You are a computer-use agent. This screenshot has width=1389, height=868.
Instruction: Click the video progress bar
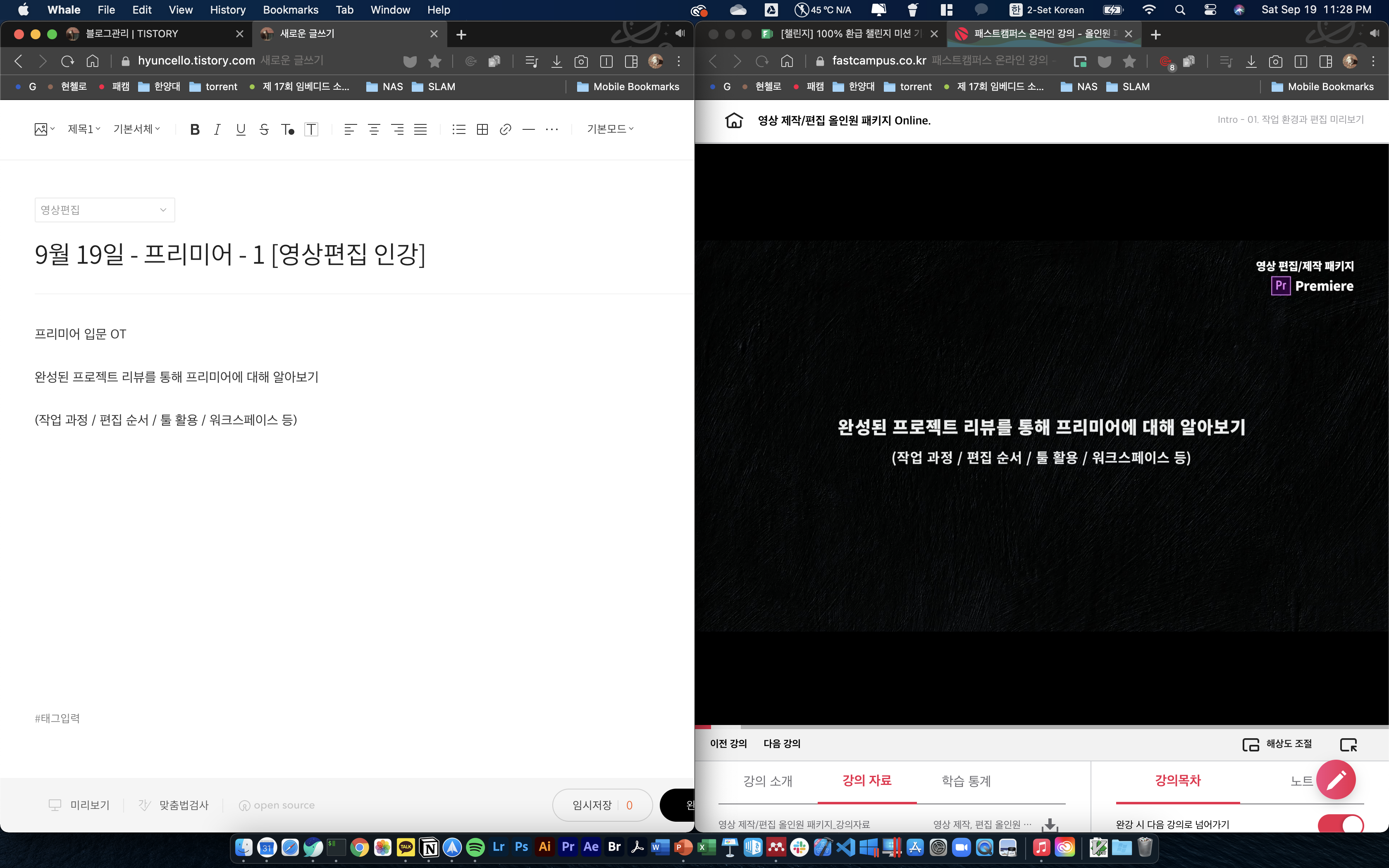point(1041,727)
